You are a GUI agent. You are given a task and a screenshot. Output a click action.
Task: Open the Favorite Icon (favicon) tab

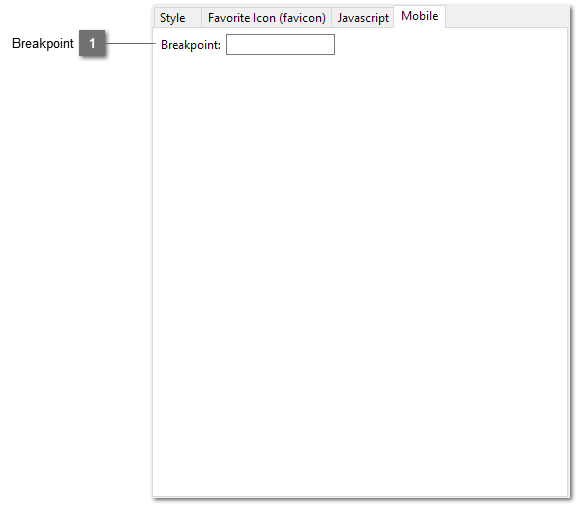266,18
